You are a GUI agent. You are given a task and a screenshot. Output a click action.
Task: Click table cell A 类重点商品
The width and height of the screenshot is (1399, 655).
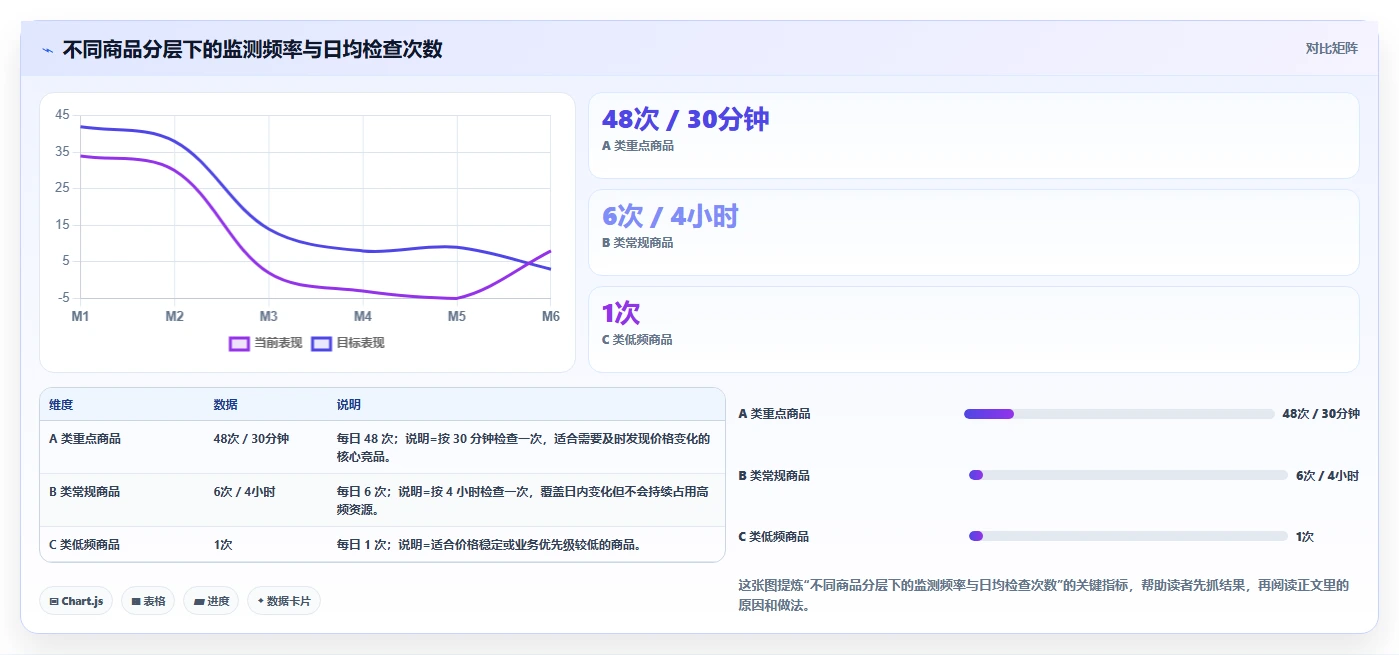click(x=85, y=439)
